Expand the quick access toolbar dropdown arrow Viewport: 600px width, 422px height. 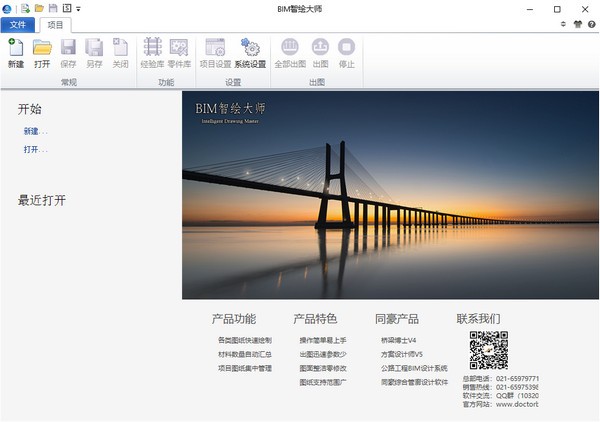click(79, 8)
